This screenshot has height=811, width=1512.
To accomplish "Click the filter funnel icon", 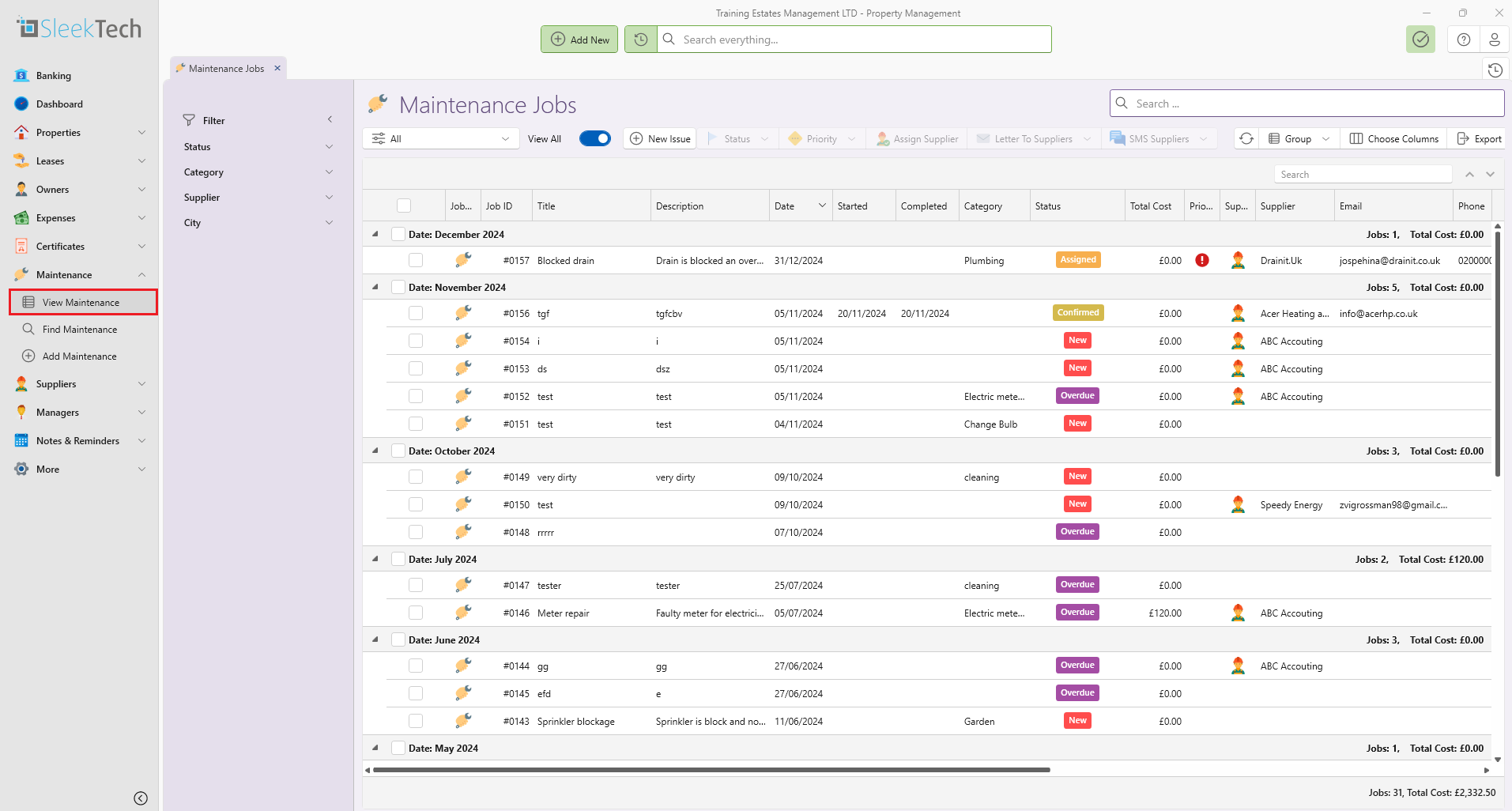I will tap(189, 120).
